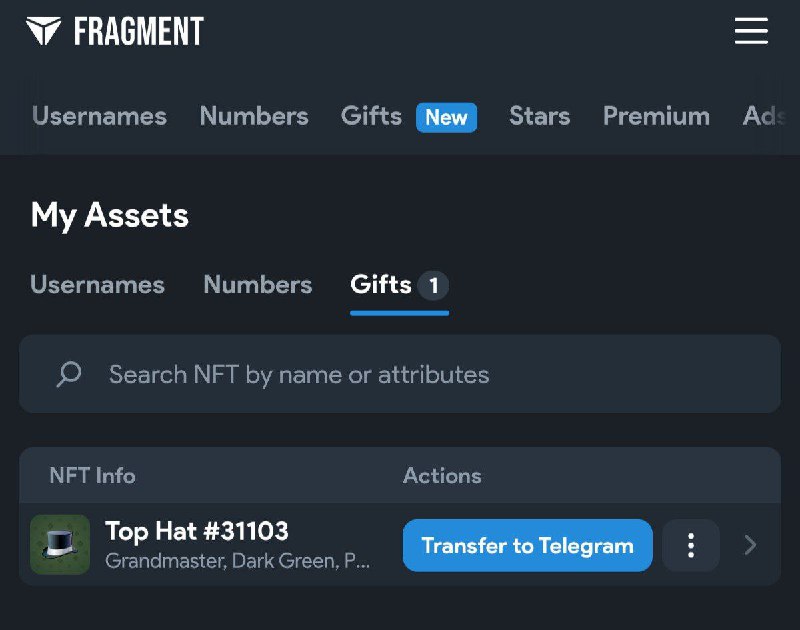Open Ads in top navigation
Image resolution: width=800 pixels, height=630 pixels.
[764, 116]
